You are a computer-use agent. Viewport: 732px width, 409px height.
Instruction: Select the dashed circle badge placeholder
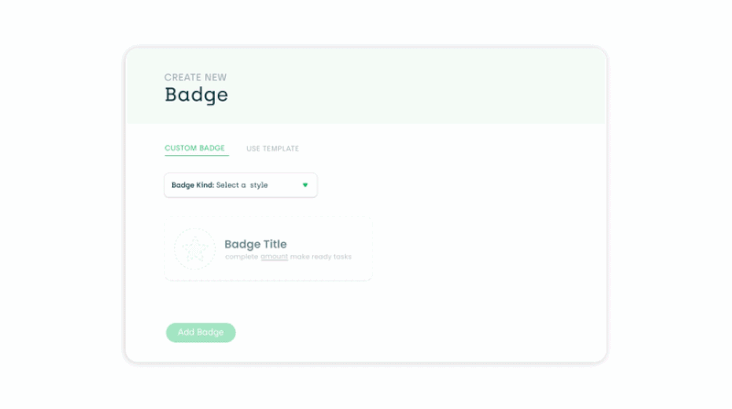[x=195, y=249]
